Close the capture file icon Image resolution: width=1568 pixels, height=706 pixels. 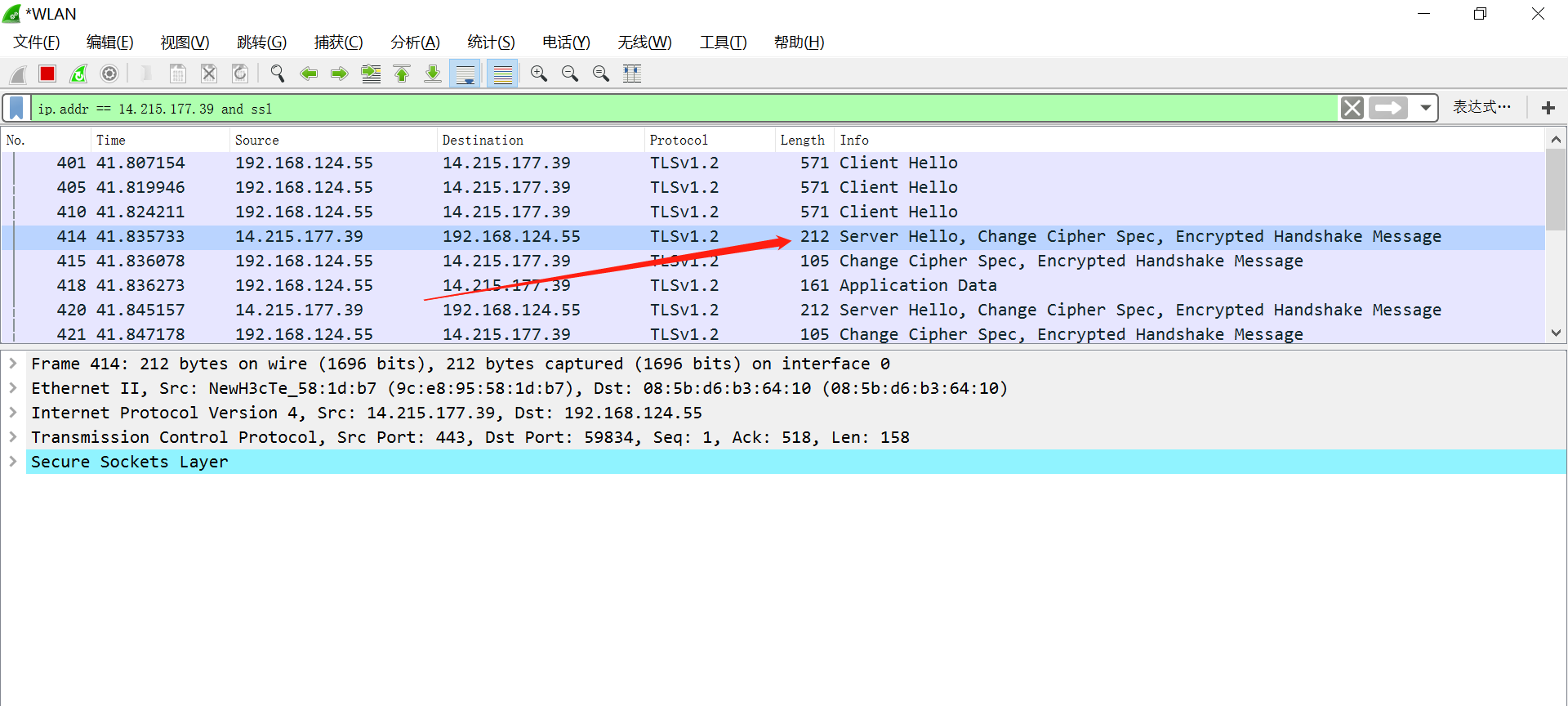coord(209,74)
